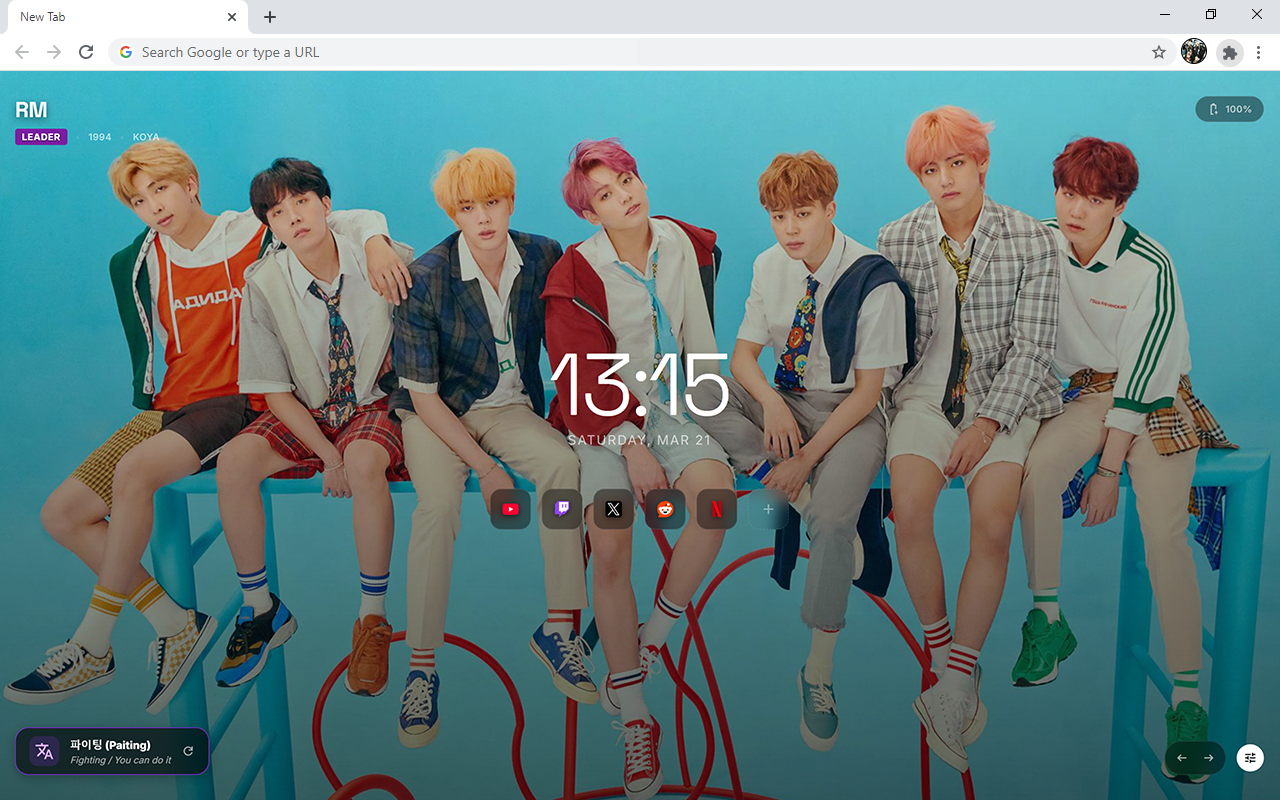This screenshot has height=800, width=1280.
Task: Open the Extensions puzzle menu
Action: pyautogui.click(x=1229, y=52)
